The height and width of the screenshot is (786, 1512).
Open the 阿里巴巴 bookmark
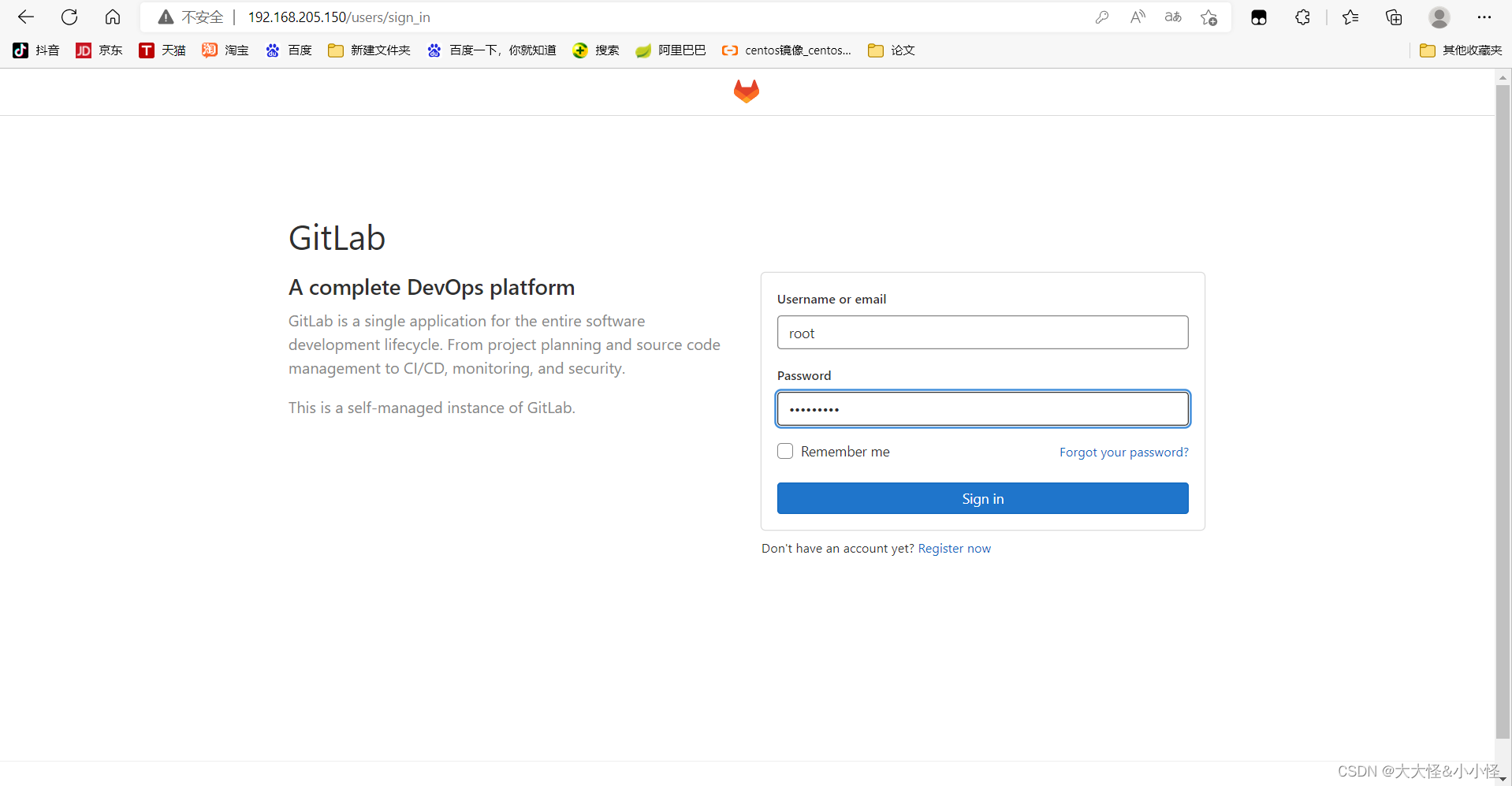point(671,50)
